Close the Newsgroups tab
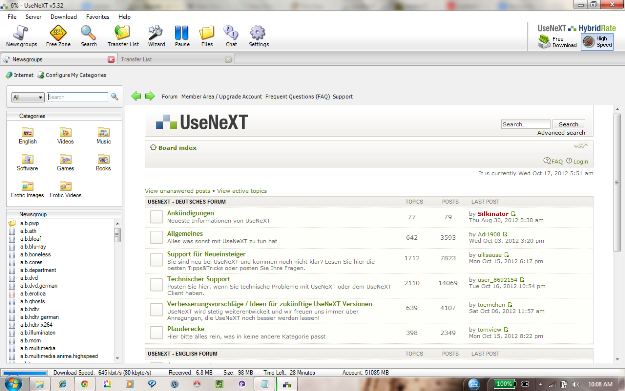The height and width of the screenshot is (391, 625). click(x=111, y=59)
